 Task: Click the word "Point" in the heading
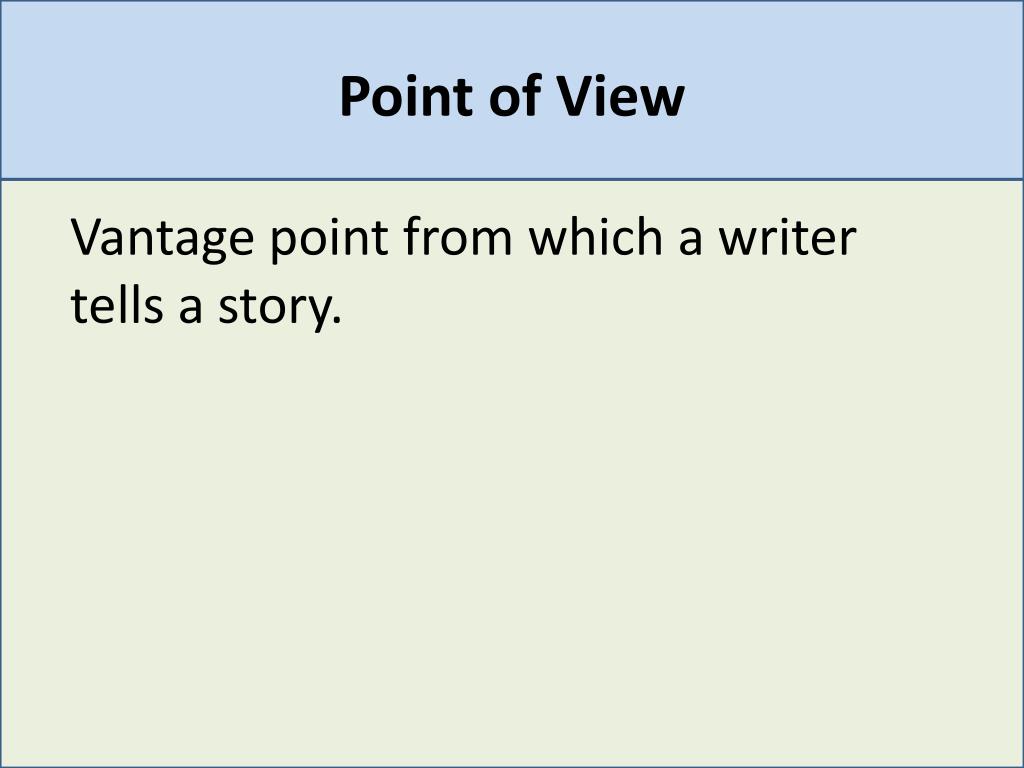[x=406, y=97]
